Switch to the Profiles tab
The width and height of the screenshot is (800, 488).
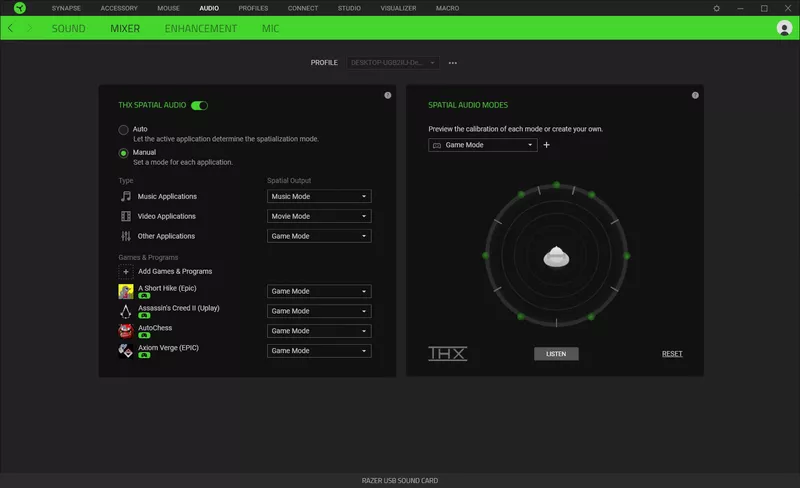click(x=253, y=8)
